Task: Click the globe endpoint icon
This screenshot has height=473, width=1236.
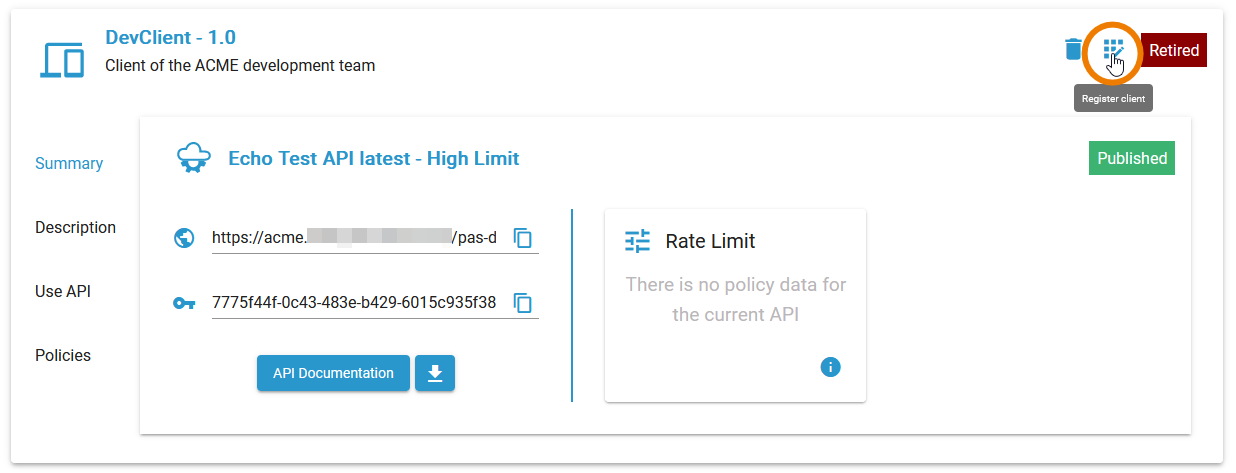Action: tap(184, 238)
